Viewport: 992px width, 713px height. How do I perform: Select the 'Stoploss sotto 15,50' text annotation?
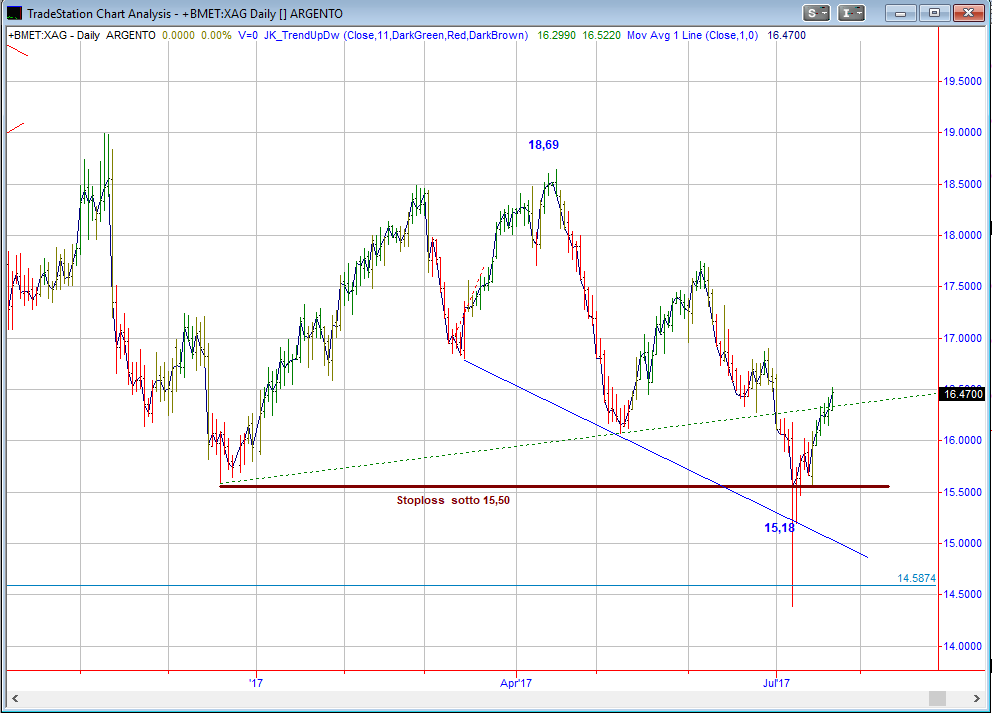pyautogui.click(x=453, y=500)
